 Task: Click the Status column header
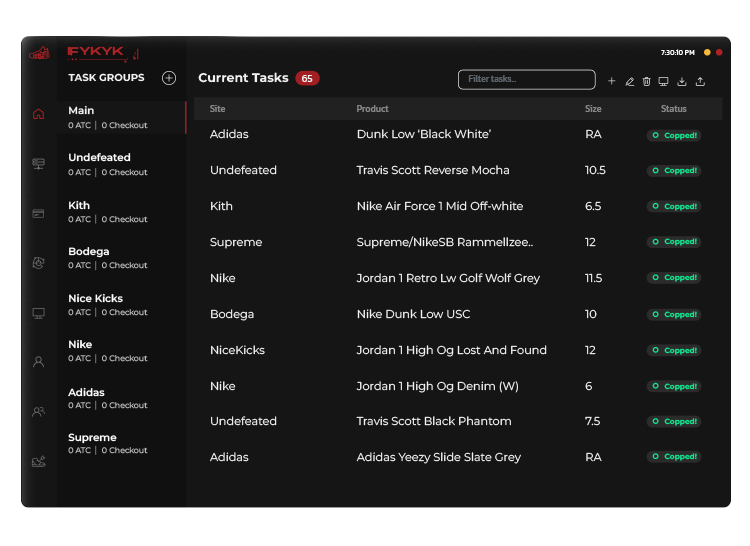click(x=673, y=108)
